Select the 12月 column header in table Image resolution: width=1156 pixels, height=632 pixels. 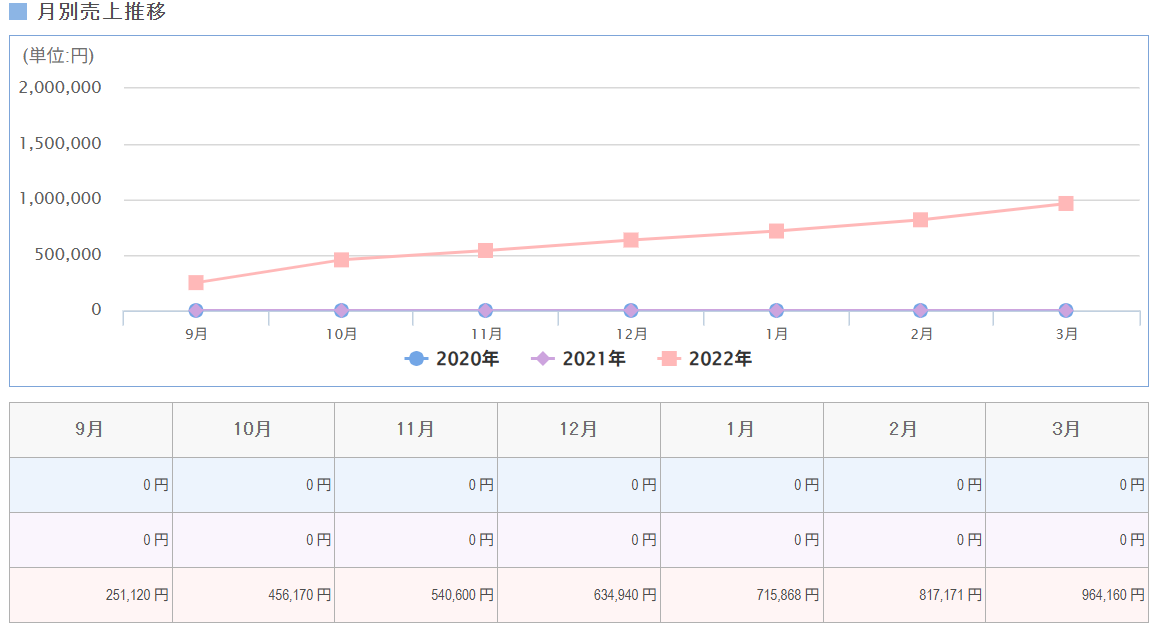(x=578, y=430)
